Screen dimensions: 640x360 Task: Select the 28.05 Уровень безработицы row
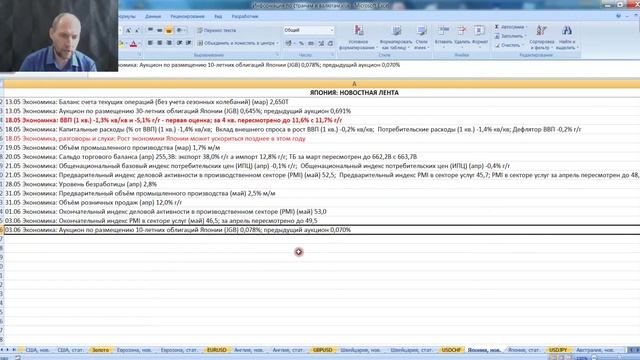pos(322,184)
